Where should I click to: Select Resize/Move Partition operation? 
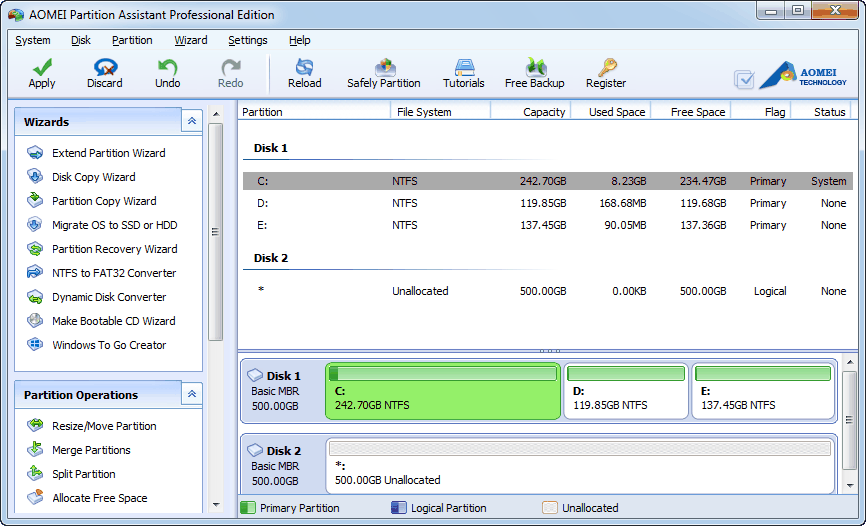[x=104, y=426]
